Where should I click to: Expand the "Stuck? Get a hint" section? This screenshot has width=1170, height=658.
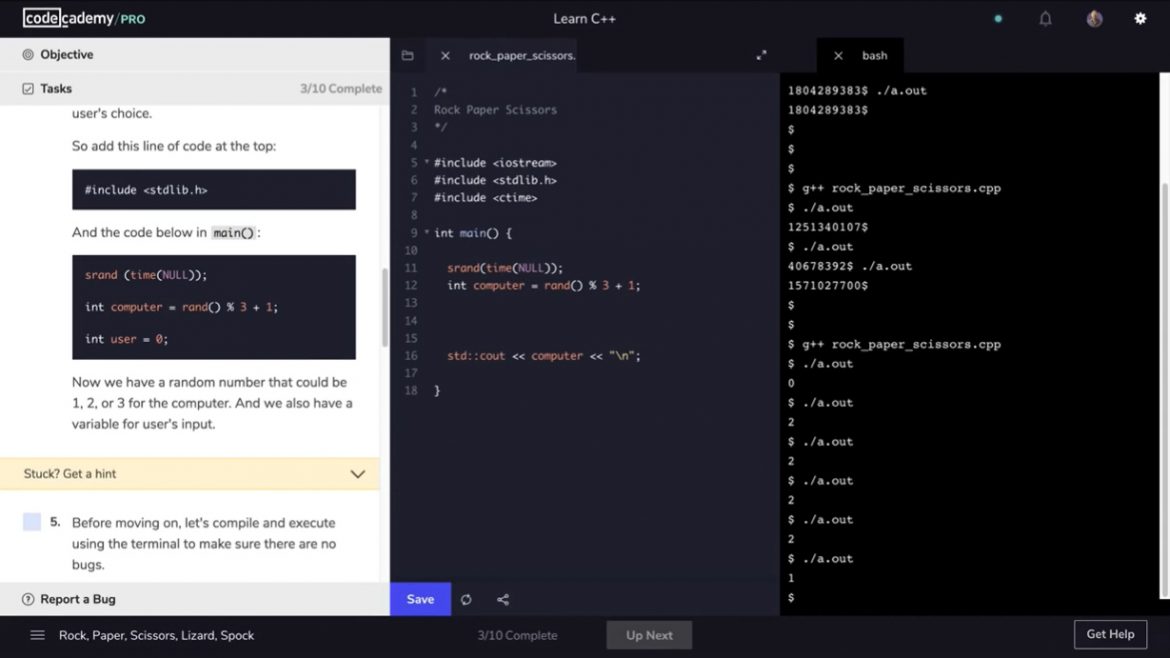coord(359,473)
